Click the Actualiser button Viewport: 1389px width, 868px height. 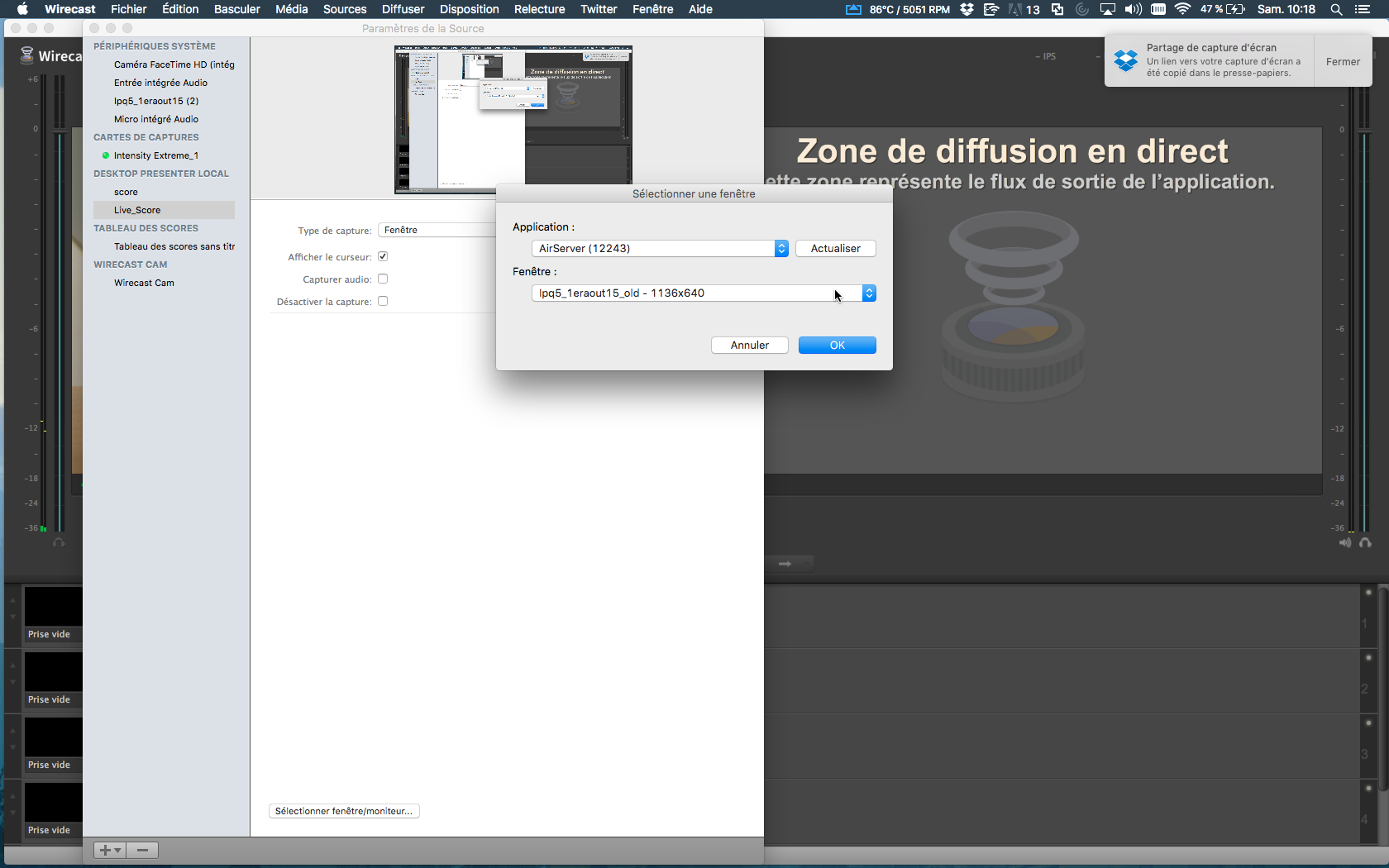point(835,248)
